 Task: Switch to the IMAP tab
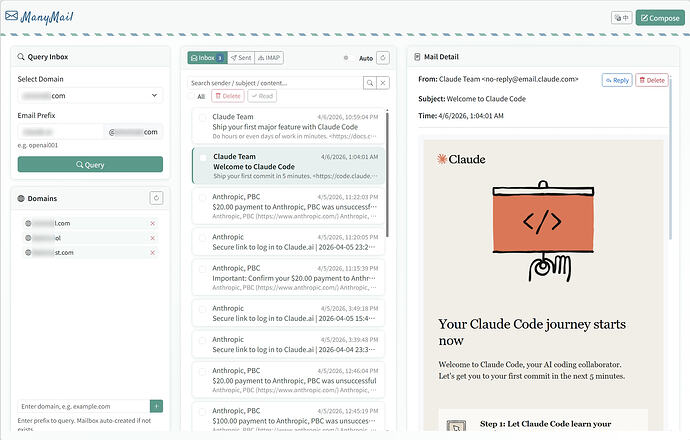point(269,58)
